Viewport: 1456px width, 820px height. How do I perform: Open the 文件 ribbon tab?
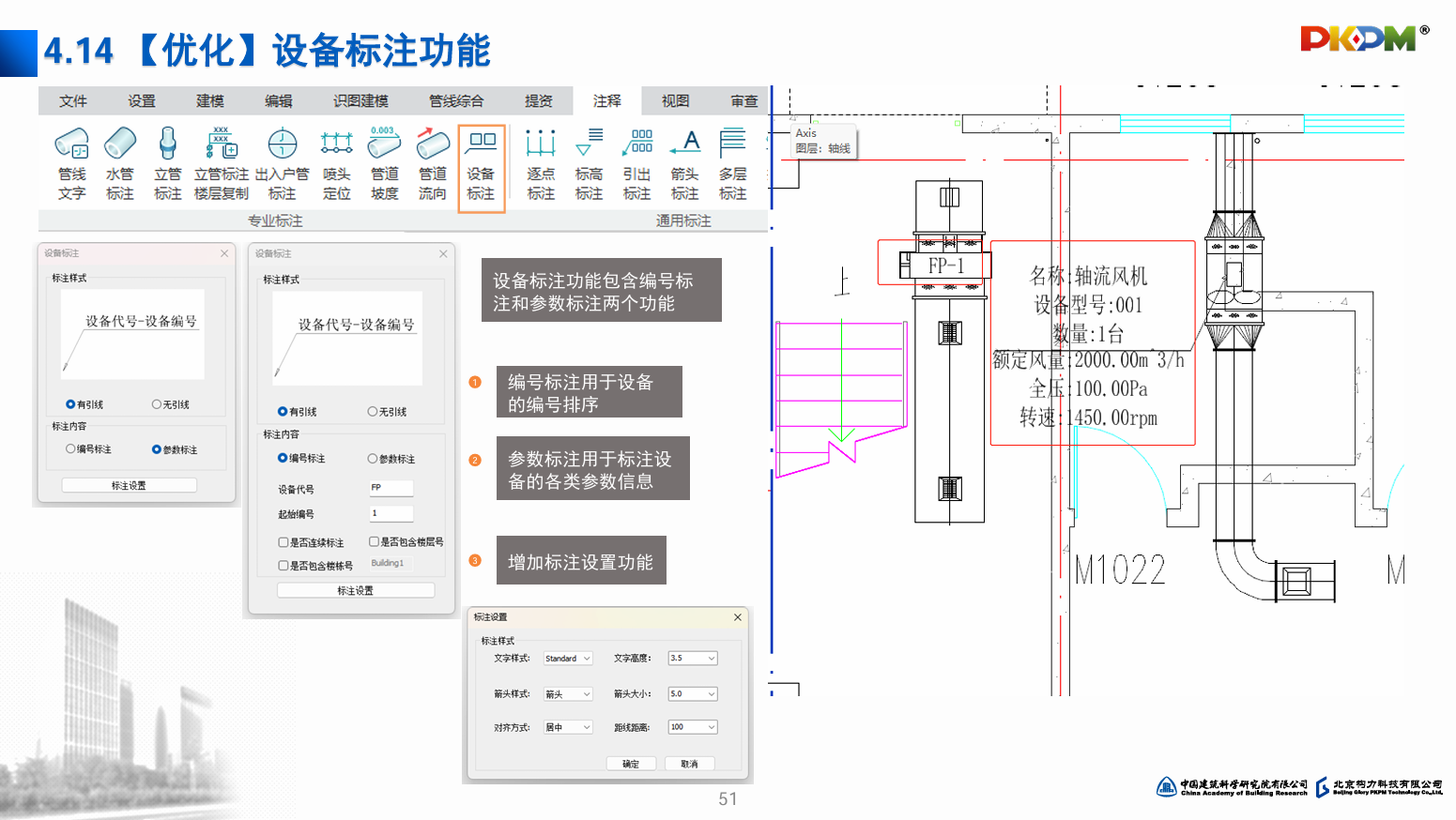point(73,100)
